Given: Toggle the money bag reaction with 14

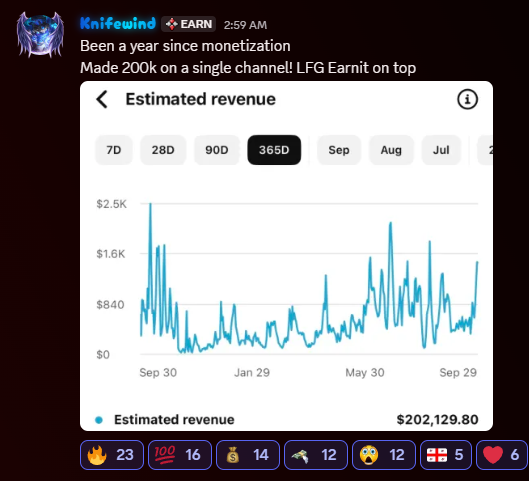Looking at the screenshot, I should pyautogui.click(x=248, y=455).
